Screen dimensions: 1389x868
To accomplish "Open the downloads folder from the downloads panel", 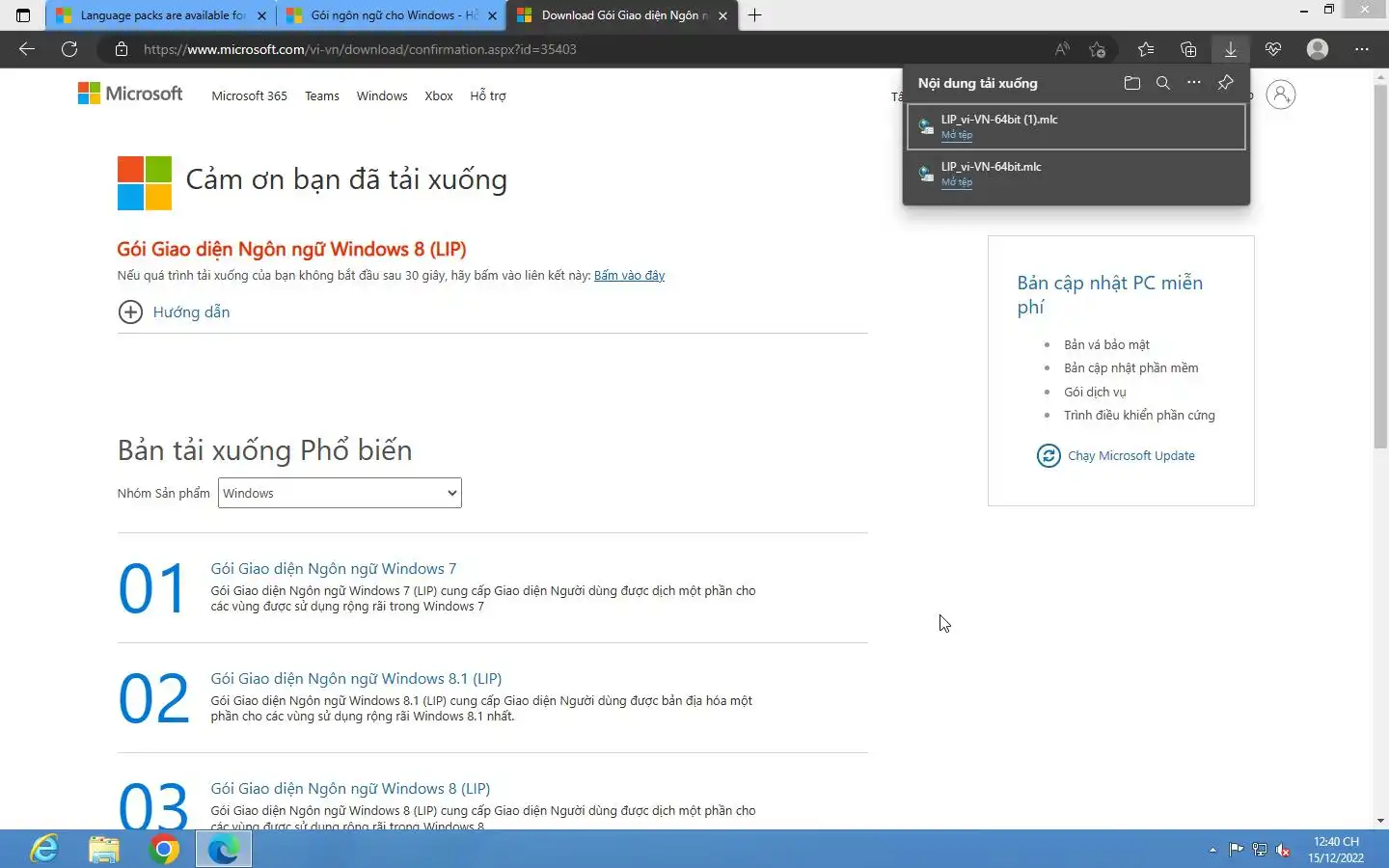I will [1132, 83].
